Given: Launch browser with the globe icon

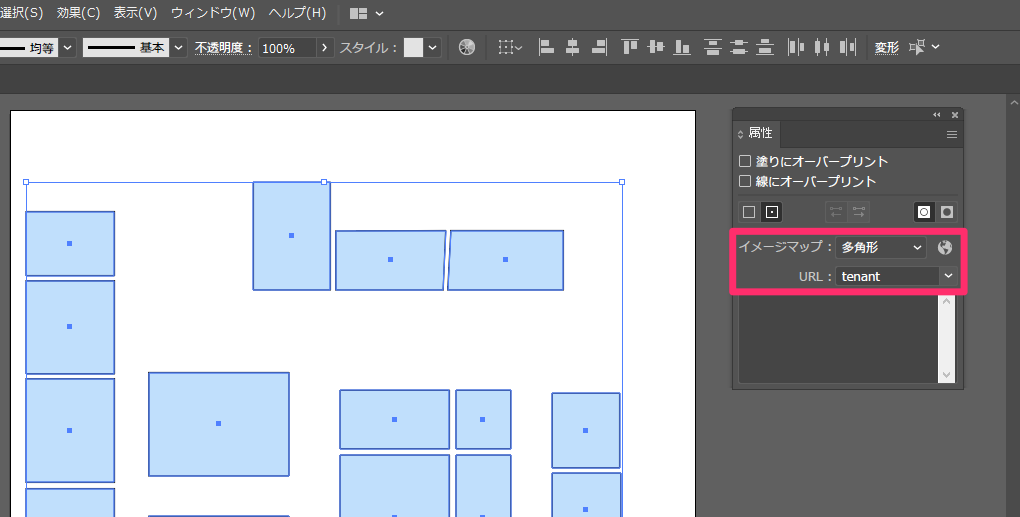Looking at the screenshot, I should point(945,247).
